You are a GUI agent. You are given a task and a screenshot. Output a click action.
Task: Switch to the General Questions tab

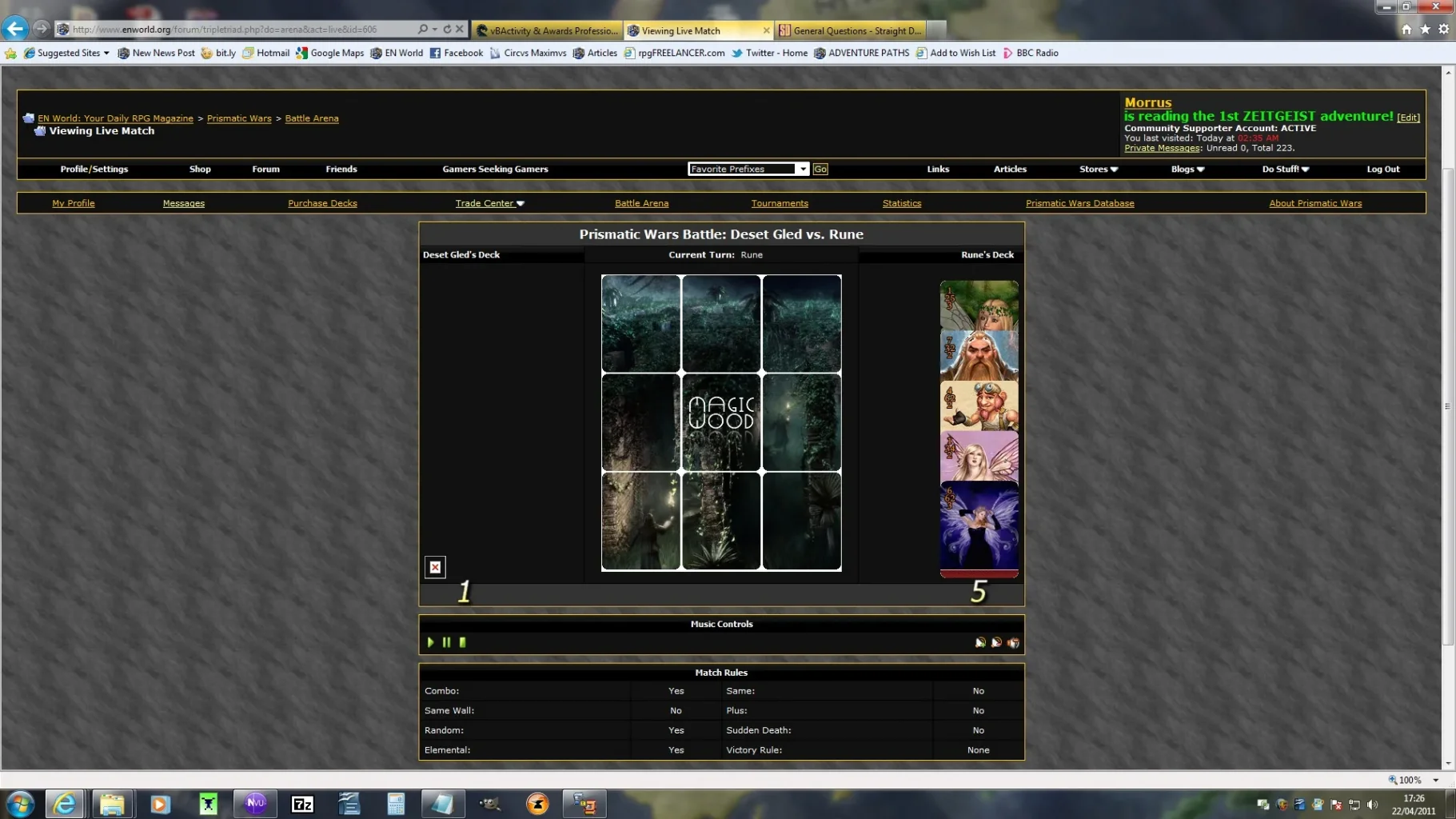852,30
